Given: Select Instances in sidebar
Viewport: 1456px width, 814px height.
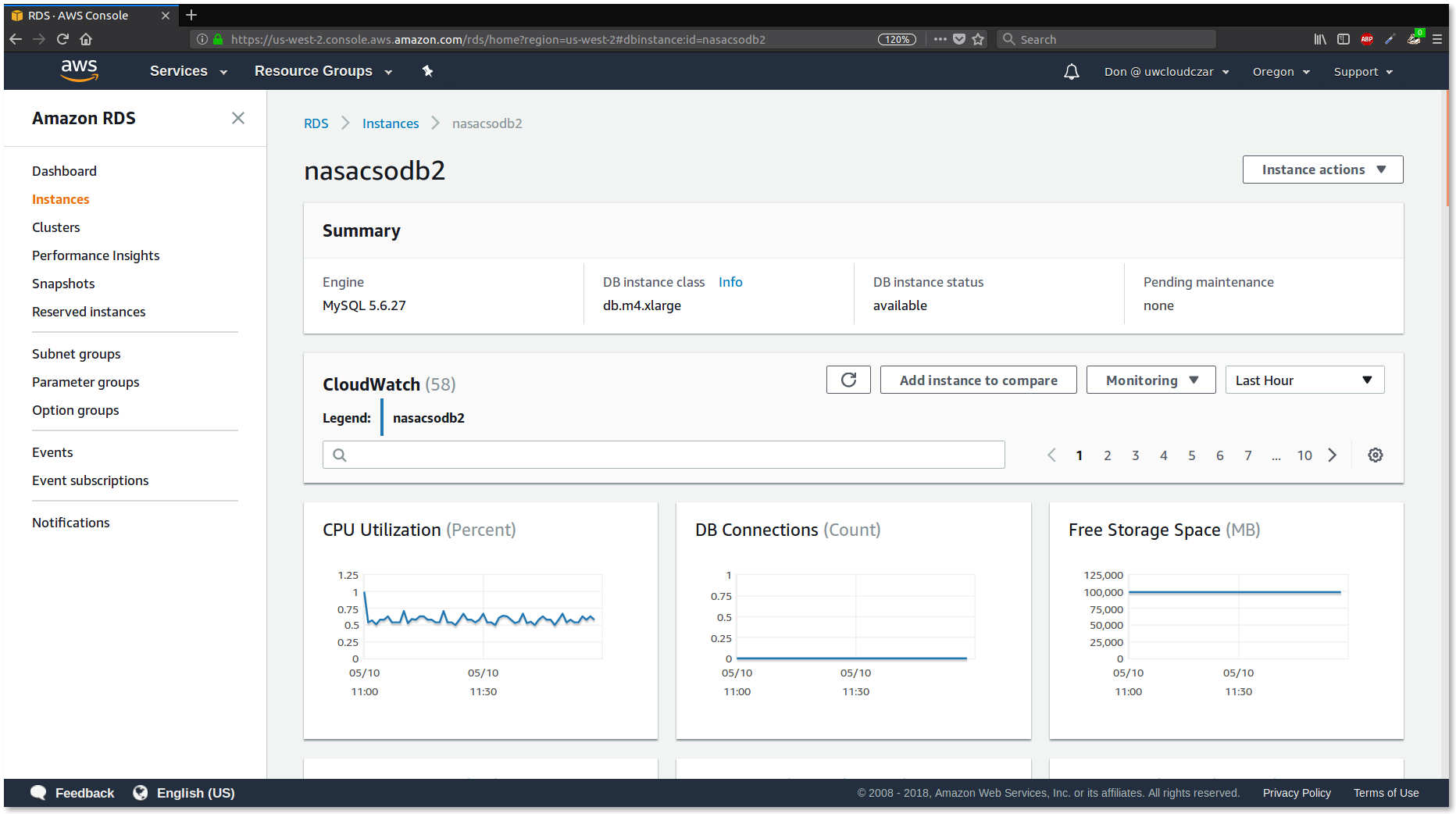Looking at the screenshot, I should click(60, 199).
